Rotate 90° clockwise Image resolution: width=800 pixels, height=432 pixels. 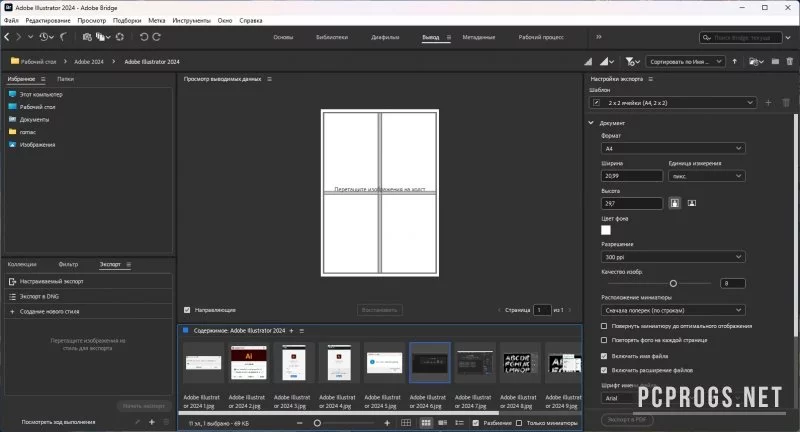pyautogui.click(x=157, y=37)
